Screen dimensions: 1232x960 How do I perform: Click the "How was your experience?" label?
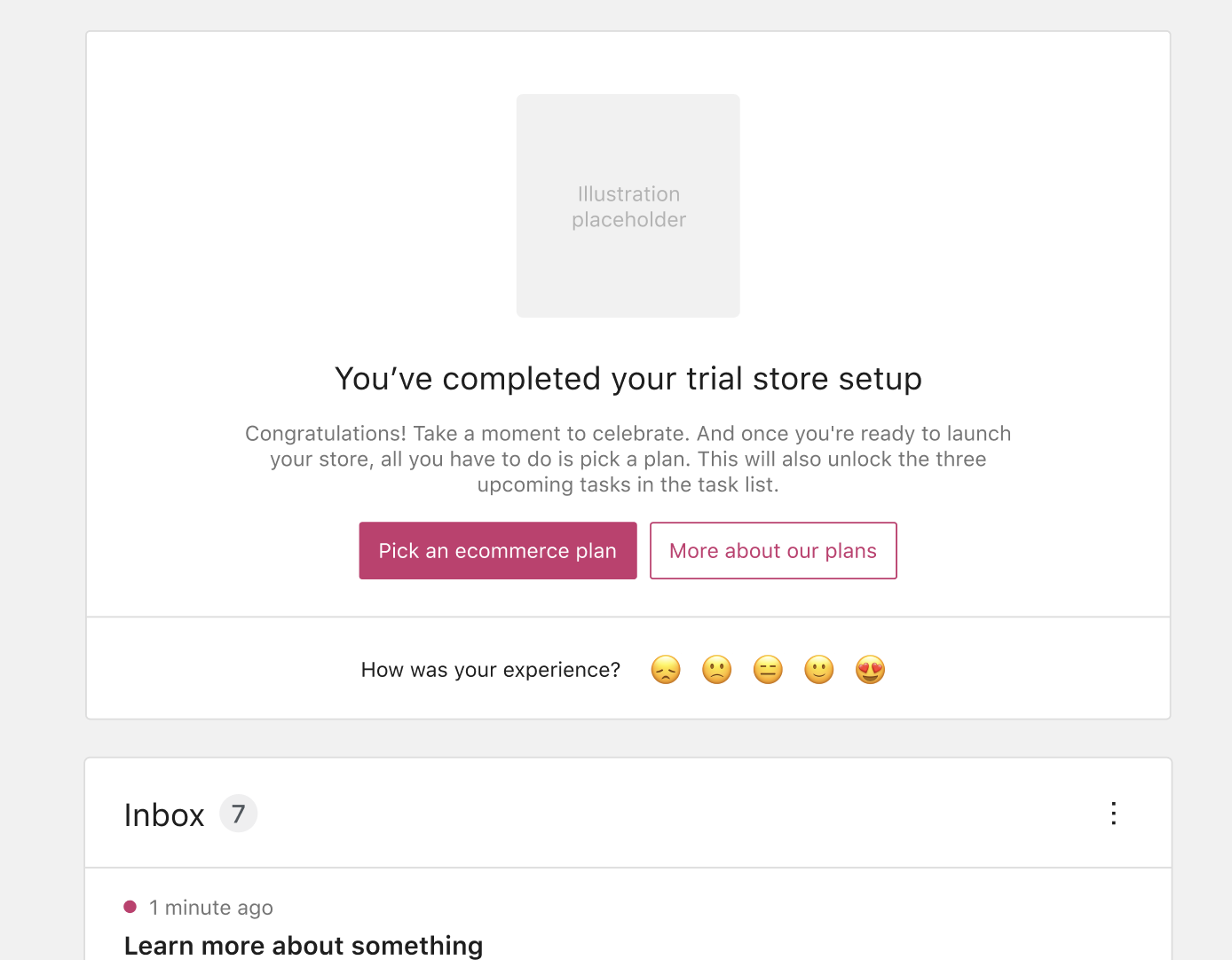click(x=490, y=670)
